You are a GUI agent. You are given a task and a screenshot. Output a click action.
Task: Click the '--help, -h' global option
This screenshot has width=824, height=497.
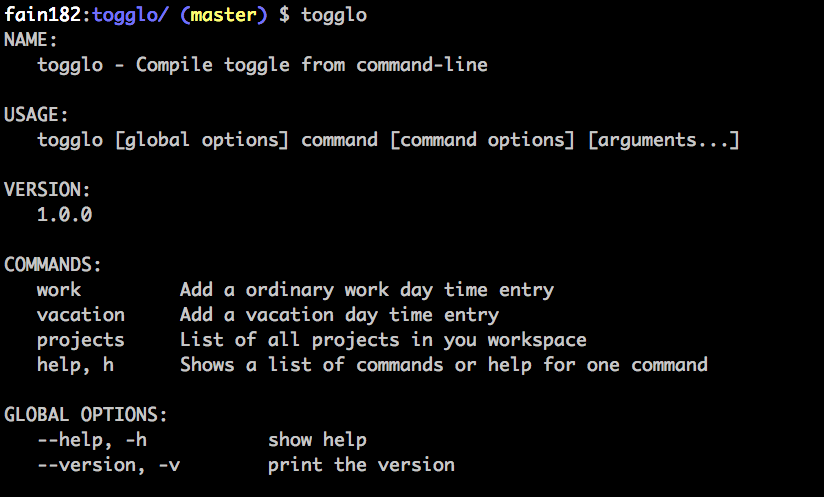click(x=92, y=440)
